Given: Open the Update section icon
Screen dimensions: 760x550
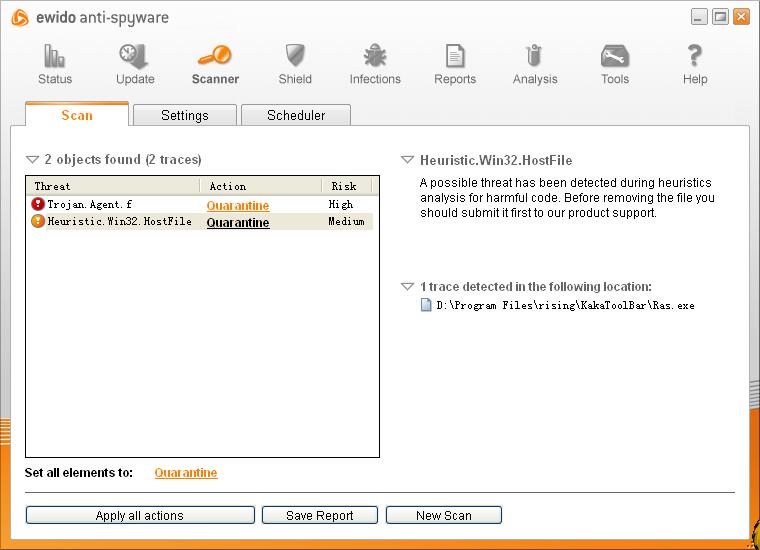Looking at the screenshot, I should pyautogui.click(x=134, y=56).
